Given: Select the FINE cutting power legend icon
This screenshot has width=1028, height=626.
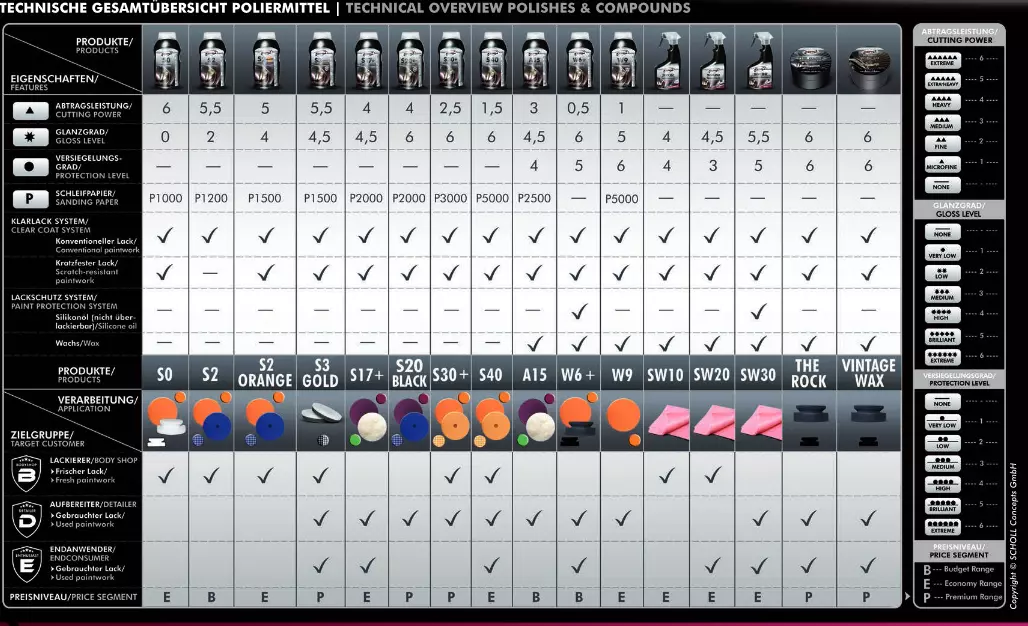Looking at the screenshot, I should 943,144.
